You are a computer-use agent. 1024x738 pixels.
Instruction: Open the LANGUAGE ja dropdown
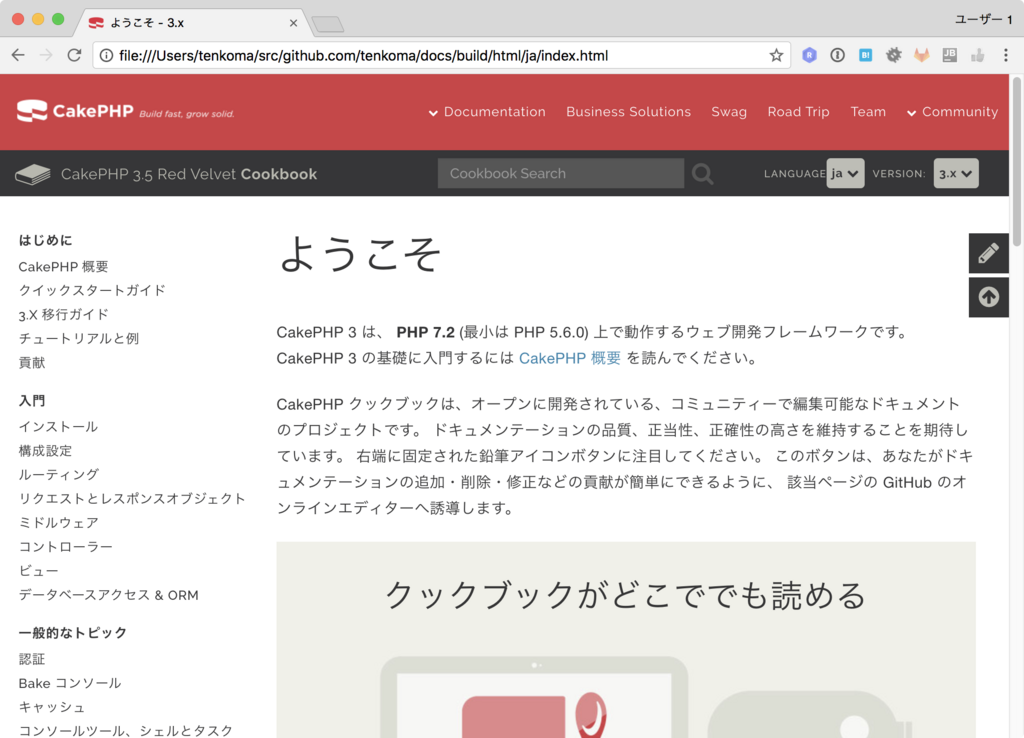tap(845, 174)
